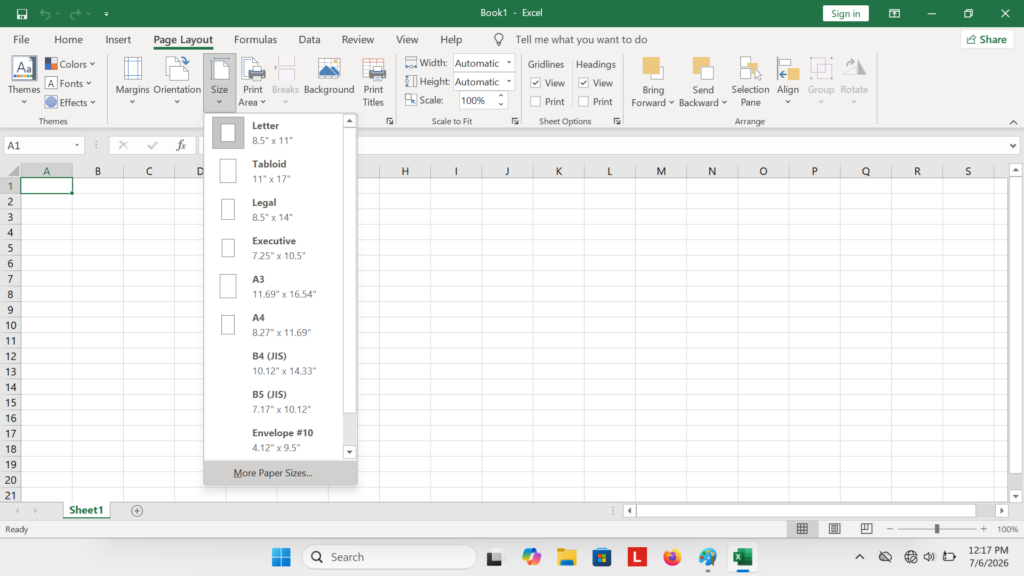Open the Themes gallery
This screenshot has height=576, width=1024.
24,82
